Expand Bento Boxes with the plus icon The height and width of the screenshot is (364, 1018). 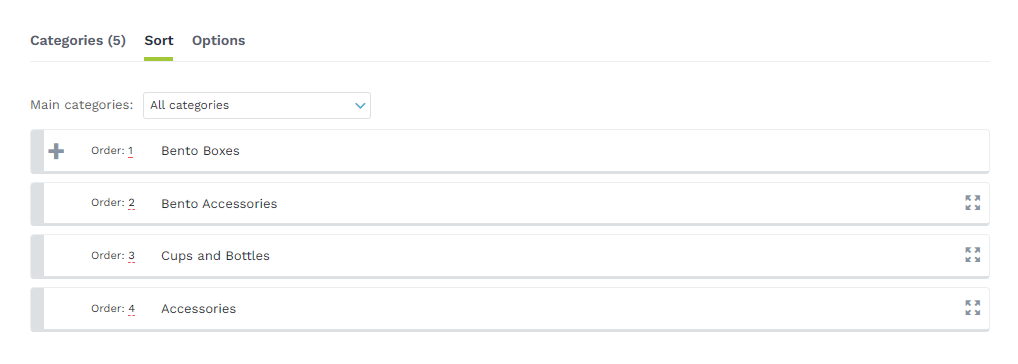point(56,151)
